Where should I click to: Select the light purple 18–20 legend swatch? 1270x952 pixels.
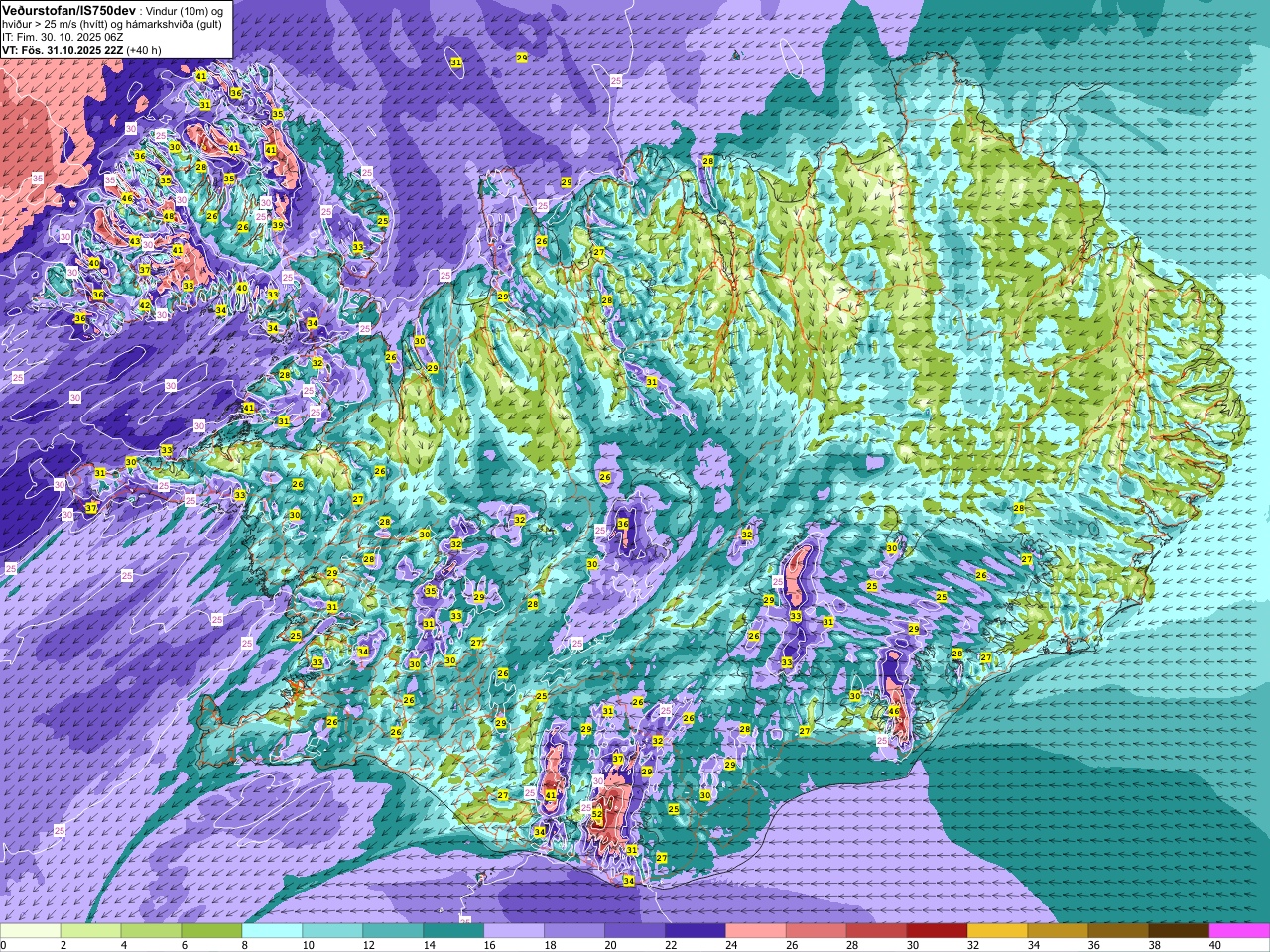point(575,931)
